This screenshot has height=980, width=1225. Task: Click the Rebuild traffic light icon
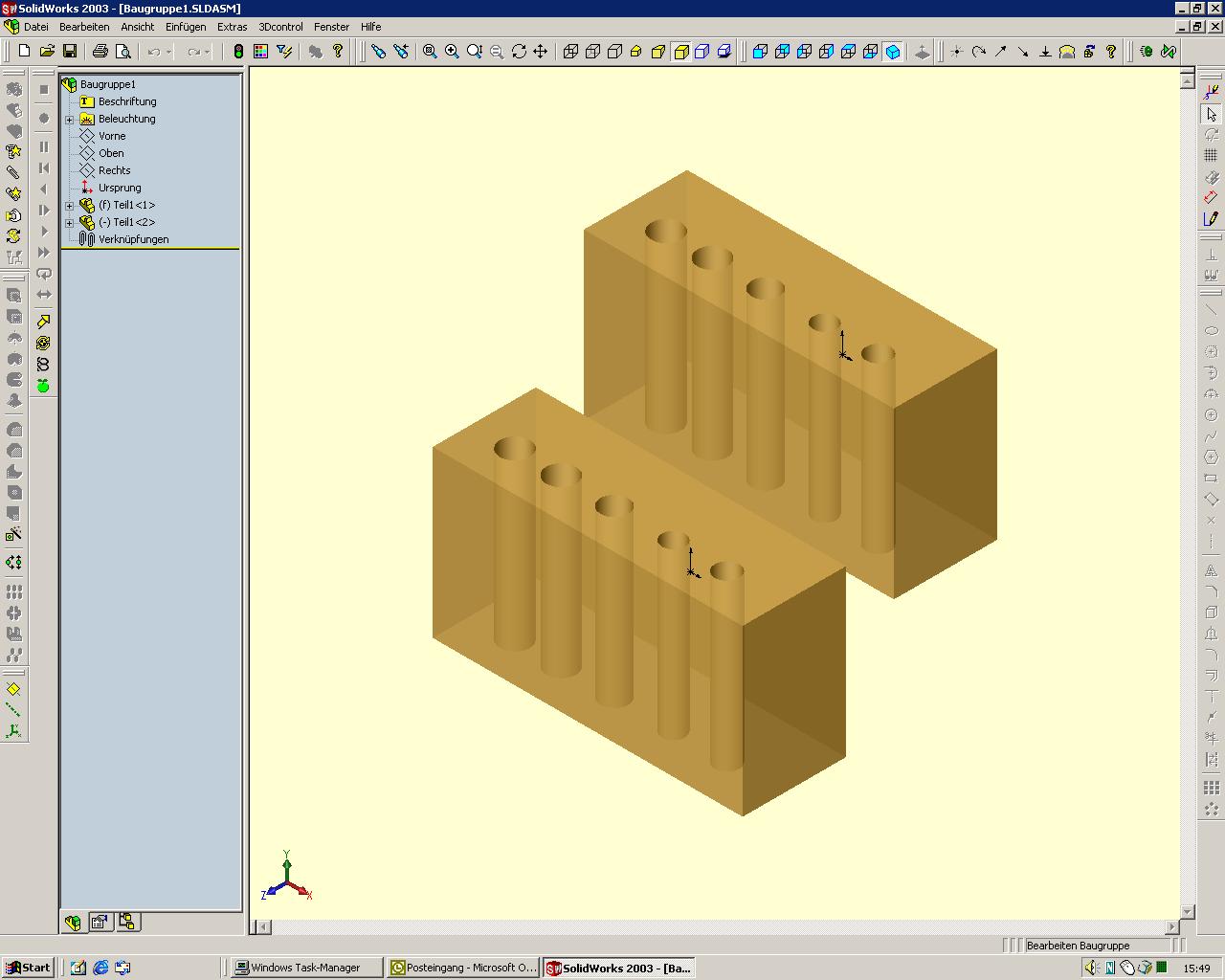(238, 52)
